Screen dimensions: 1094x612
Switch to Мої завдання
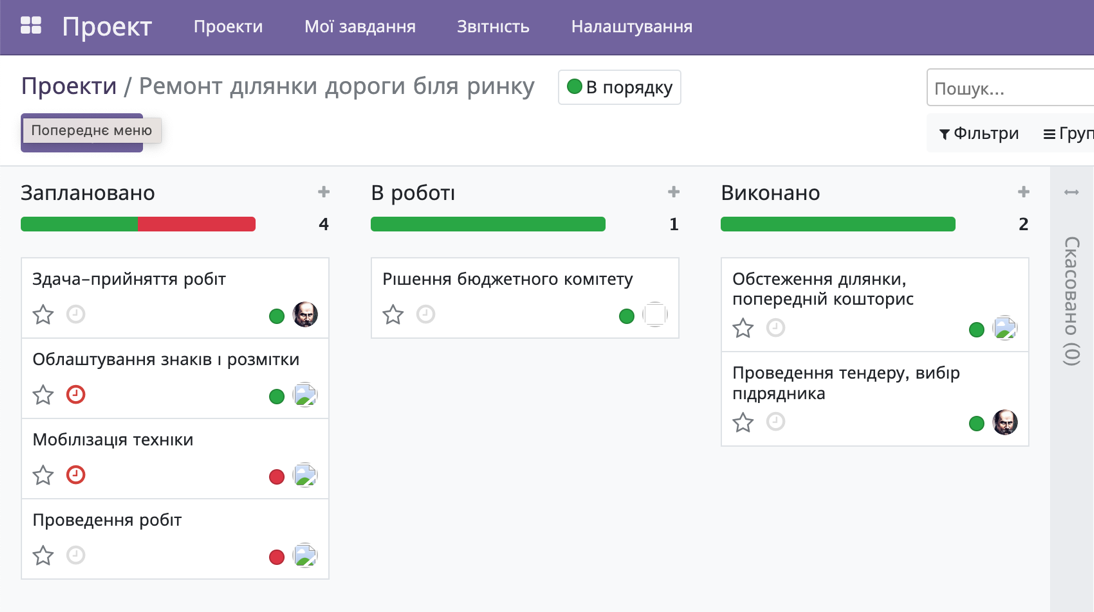point(359,27)
